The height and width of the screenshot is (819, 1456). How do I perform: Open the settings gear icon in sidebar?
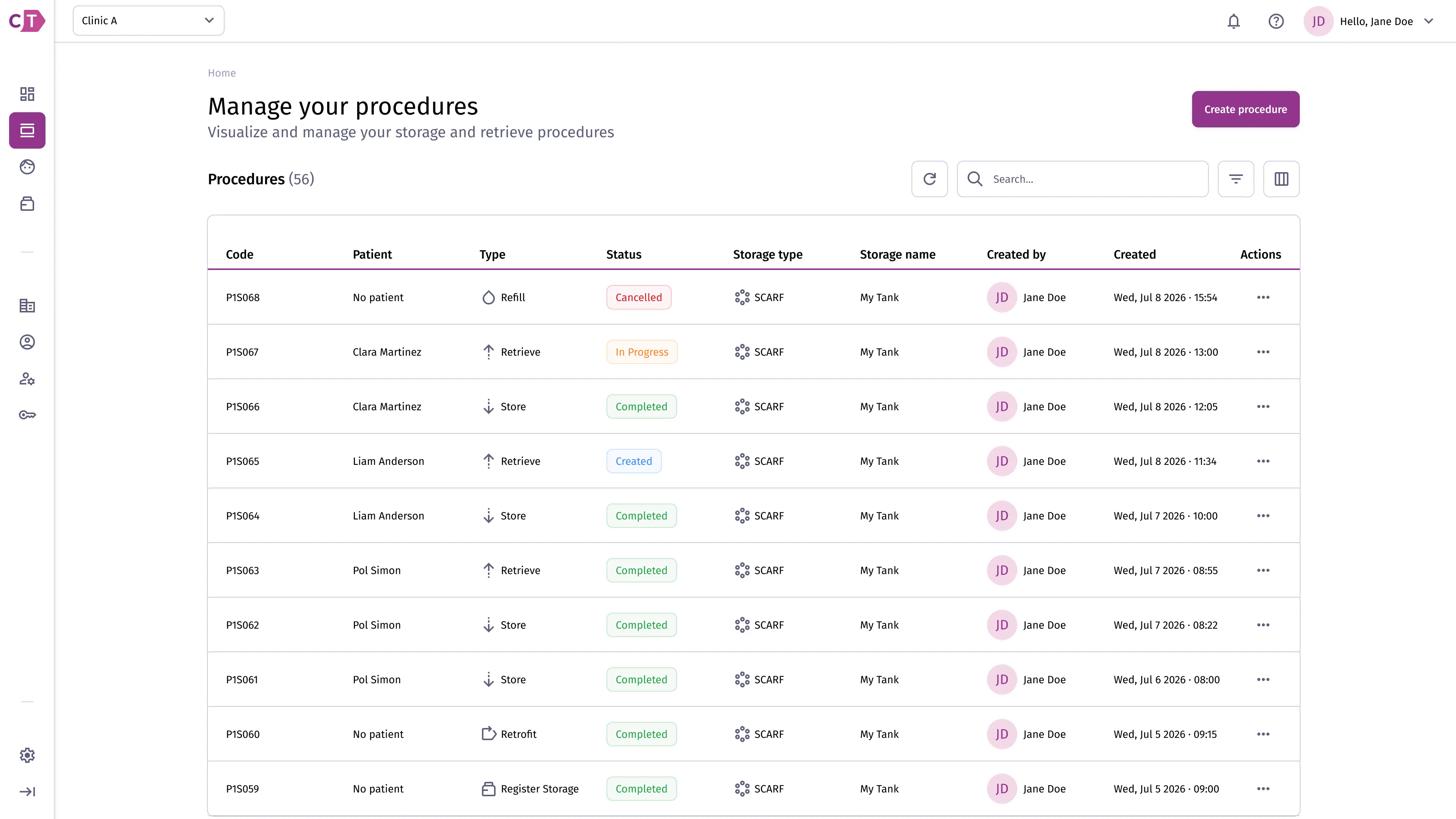point(27,755)
